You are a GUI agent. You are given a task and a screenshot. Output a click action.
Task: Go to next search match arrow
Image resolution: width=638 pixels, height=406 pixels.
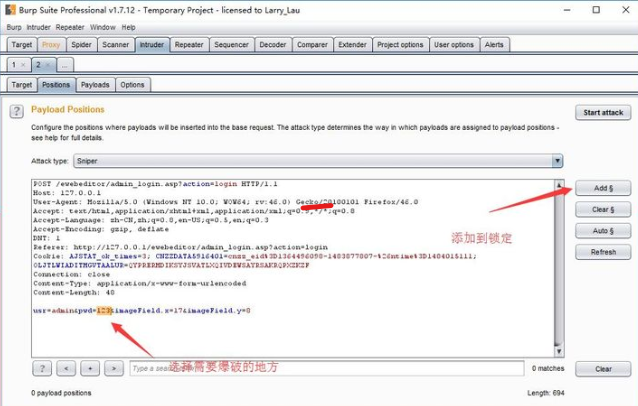tap(114, 369)
